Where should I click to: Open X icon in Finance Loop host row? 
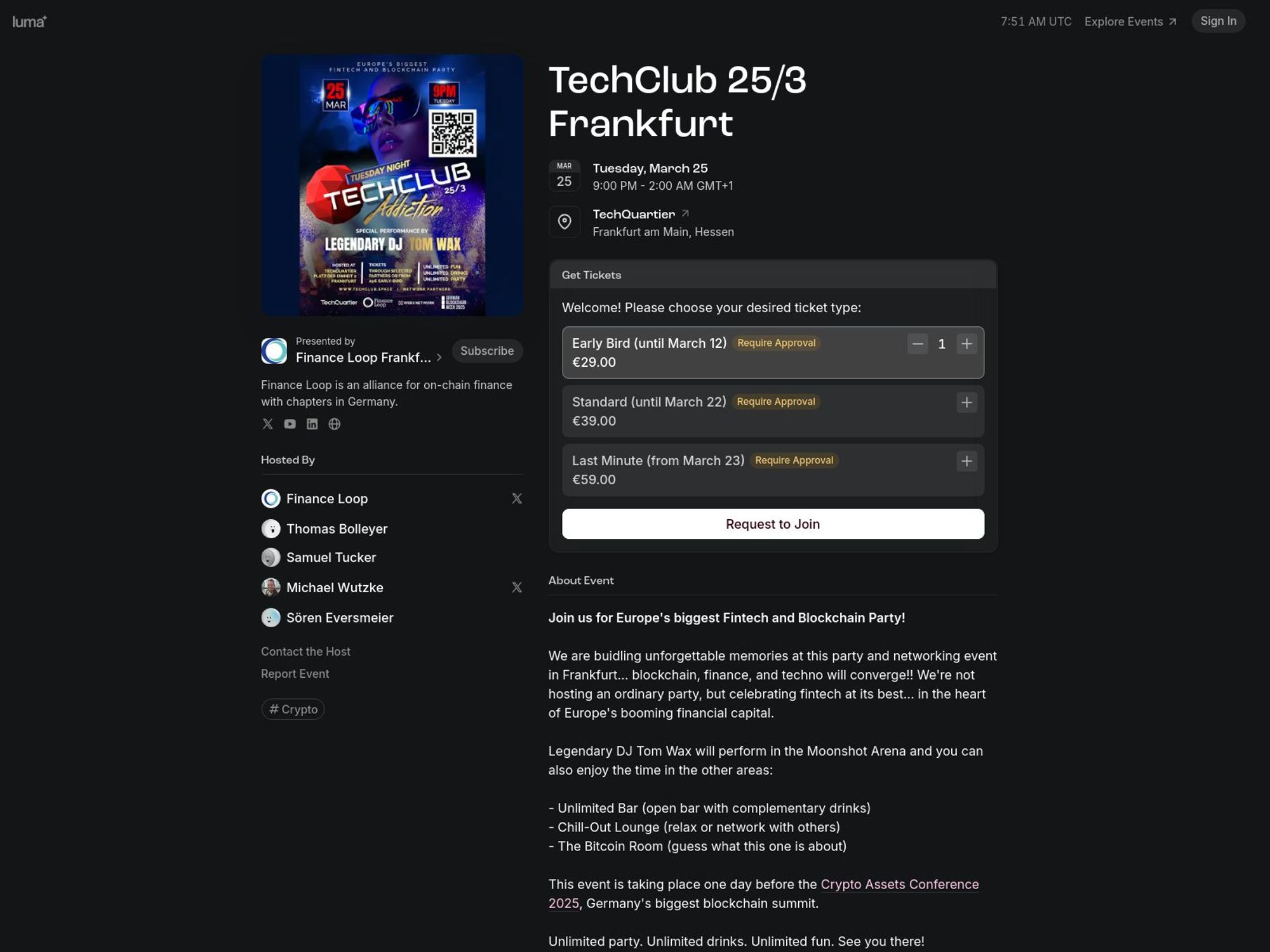(x=517, y=499)
